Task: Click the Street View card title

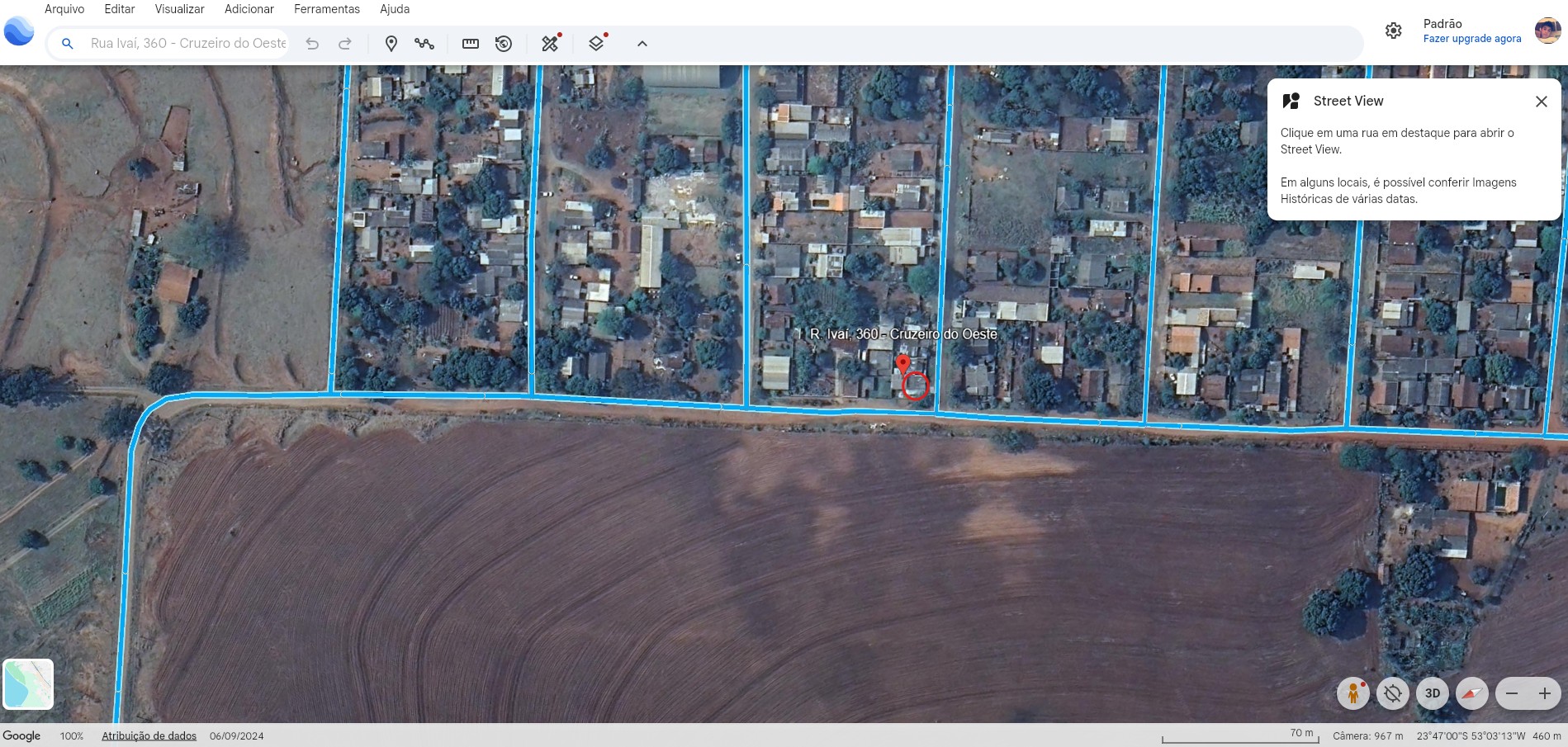Action: (1348, 102)
